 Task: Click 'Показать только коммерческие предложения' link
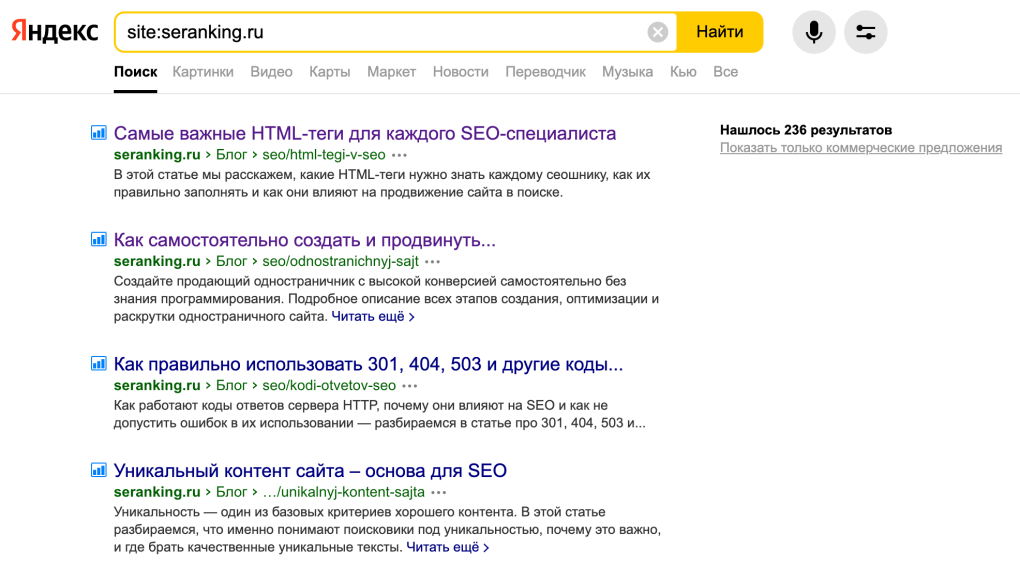pos(860,148)
